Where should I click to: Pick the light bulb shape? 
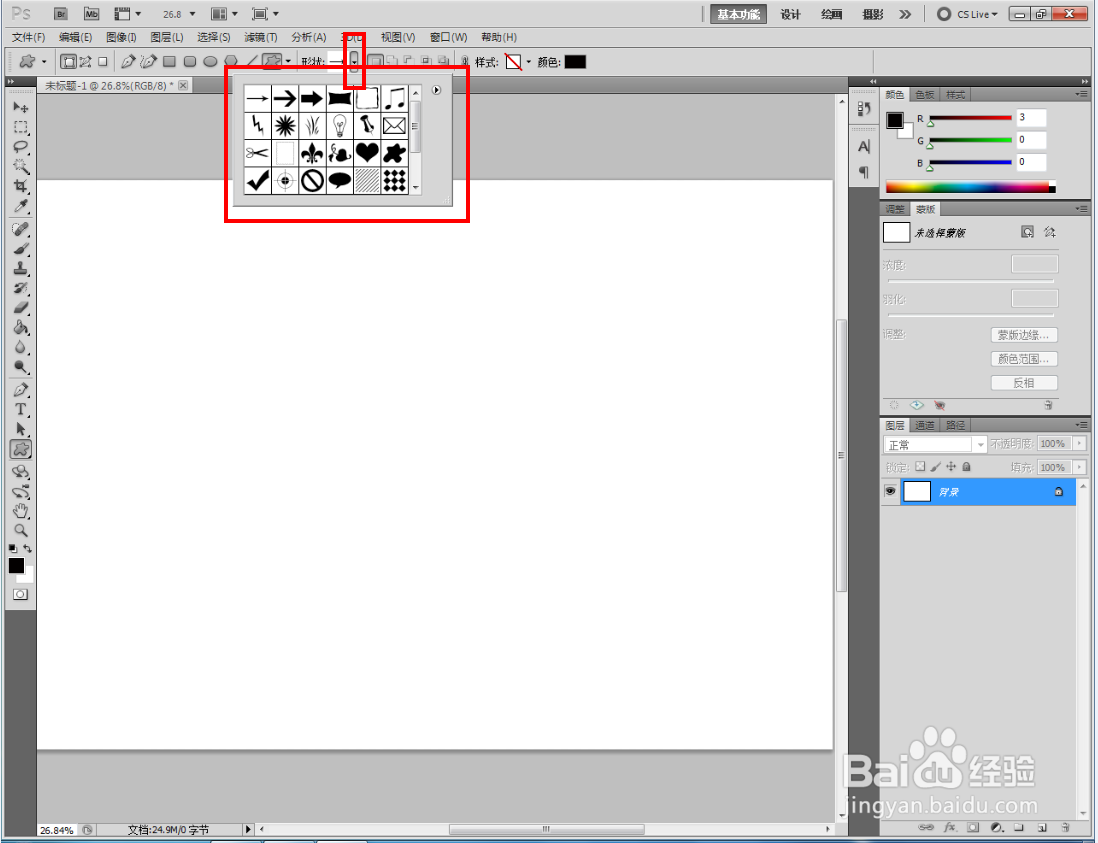click(340, 125)
